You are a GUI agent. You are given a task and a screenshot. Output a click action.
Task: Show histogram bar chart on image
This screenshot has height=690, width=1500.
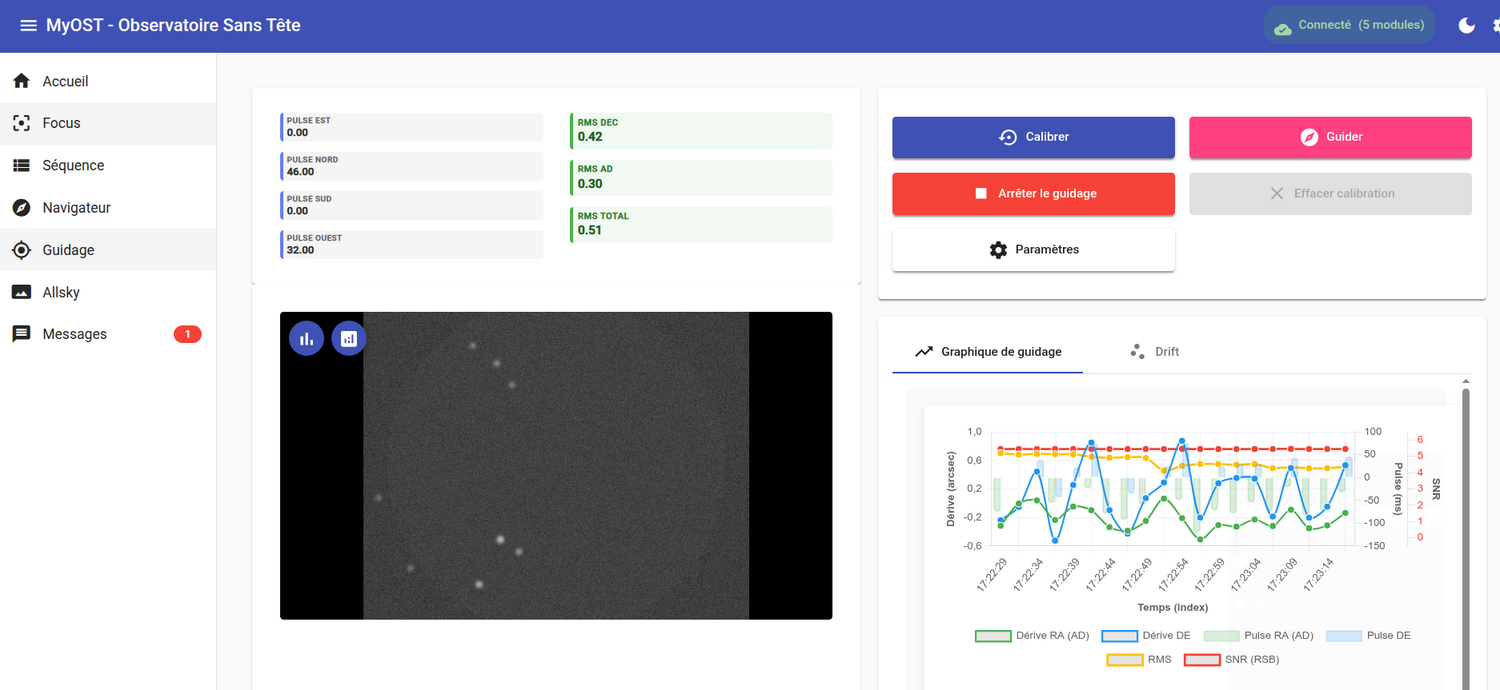306,338
